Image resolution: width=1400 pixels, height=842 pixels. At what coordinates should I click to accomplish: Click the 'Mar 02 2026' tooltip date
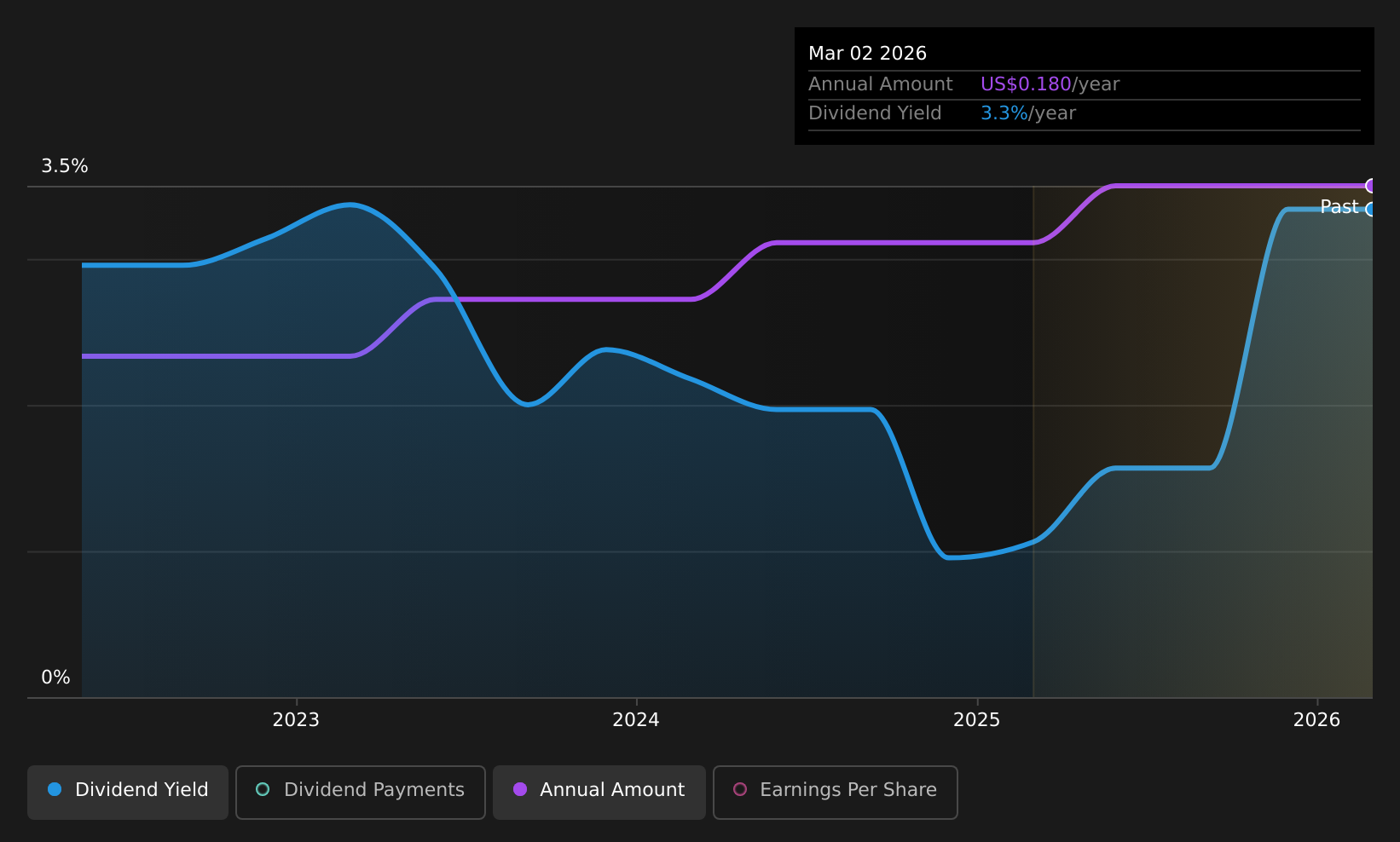click(867, 54)
